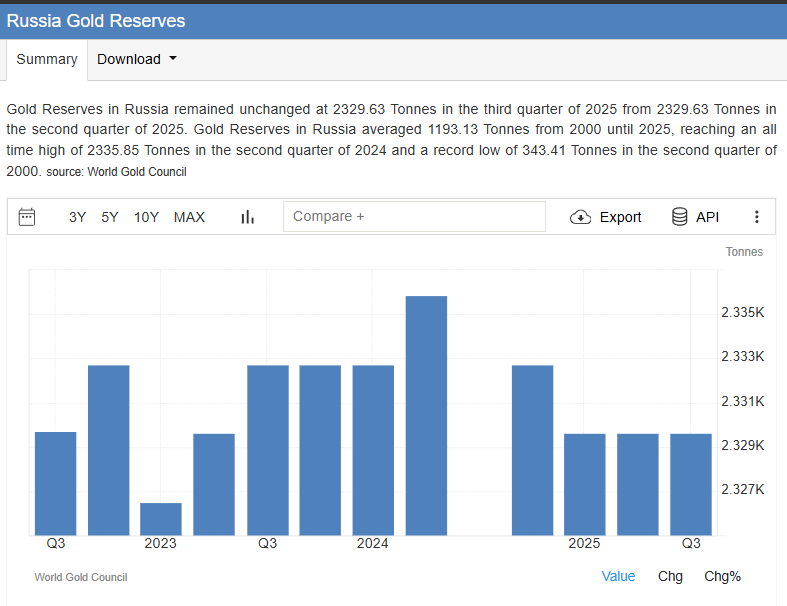Click the 2.327K axis label
The width and height of the screenshot is (787, 606).
742,489
